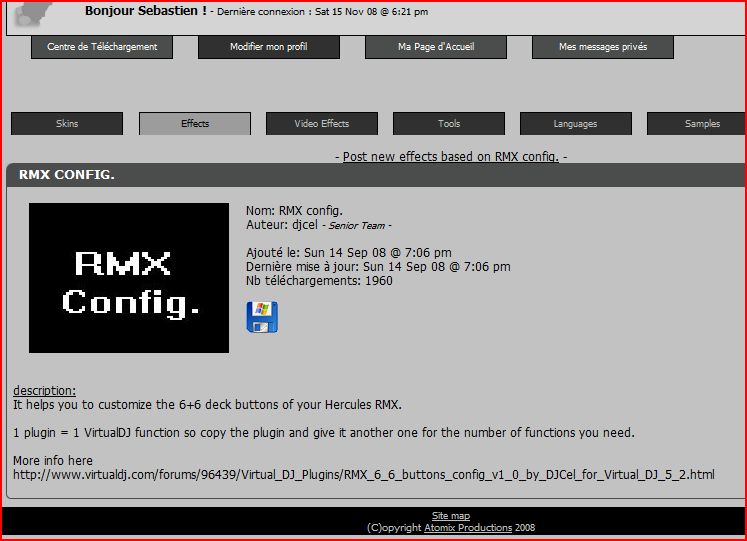Click the Nom: RMX config. line
The image size is (747, 541).
pyautogui.click(x=294, y=211)
